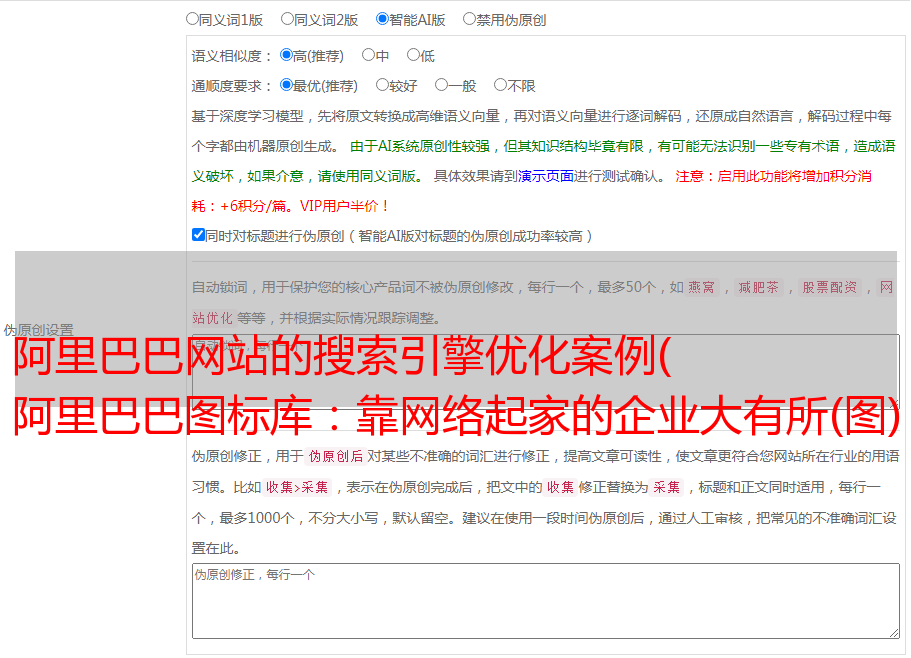The height and width of the screenshot is (658, 911).
Task: Set 通顺度要求 to 一般
Action: click(442, 85)
